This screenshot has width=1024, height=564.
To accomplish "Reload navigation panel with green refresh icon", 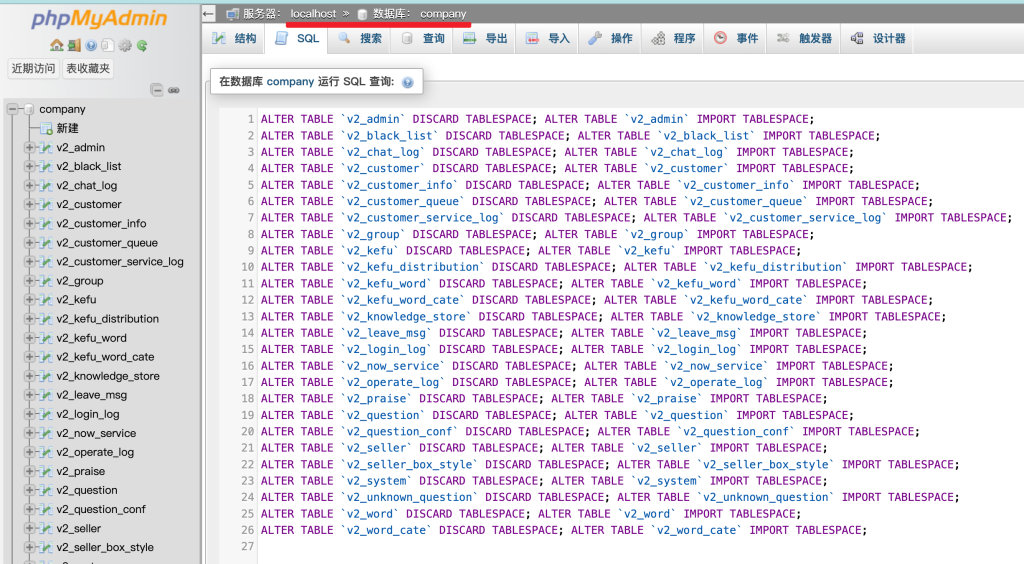I will tap(142, 46).
